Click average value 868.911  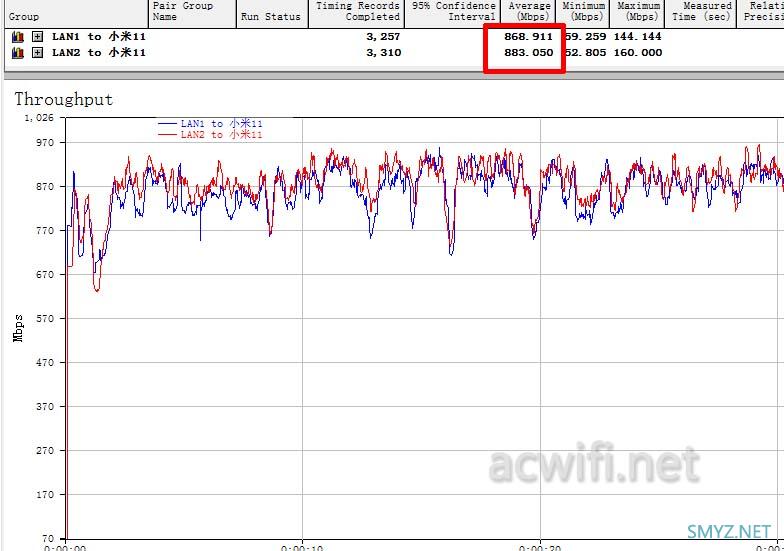pyautogui.click(x=528, y=36)
